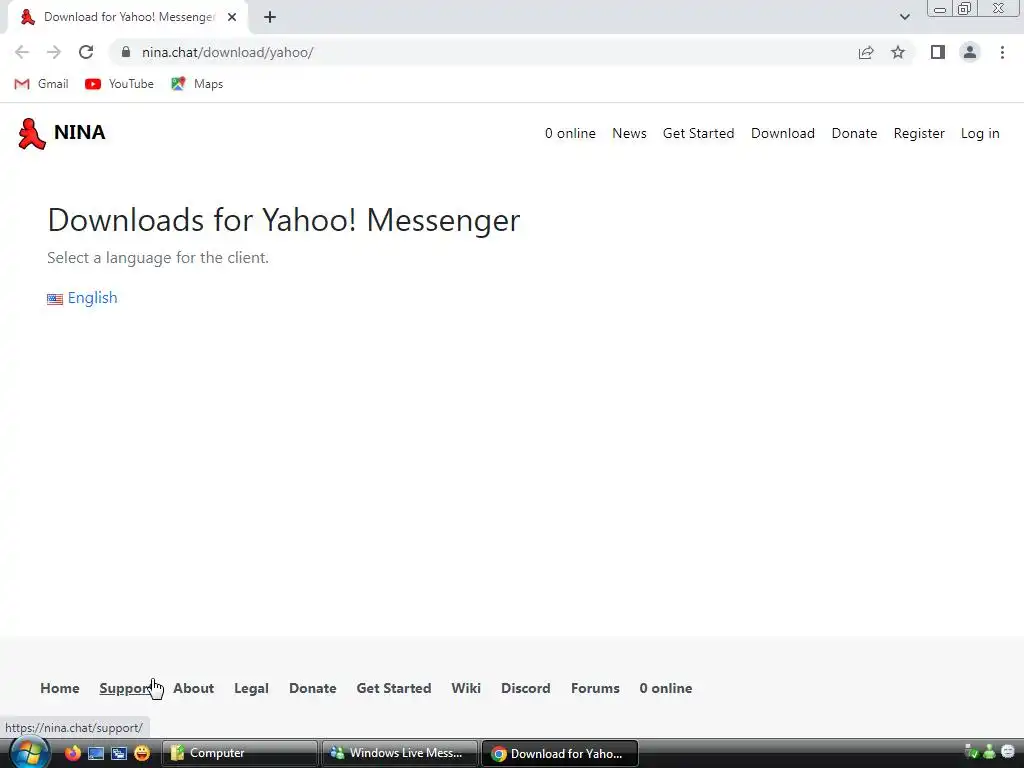1024x768 pixels.
Task: Open a new tab with the plus button
Action: pyautogui.click(x=270, y=17)
